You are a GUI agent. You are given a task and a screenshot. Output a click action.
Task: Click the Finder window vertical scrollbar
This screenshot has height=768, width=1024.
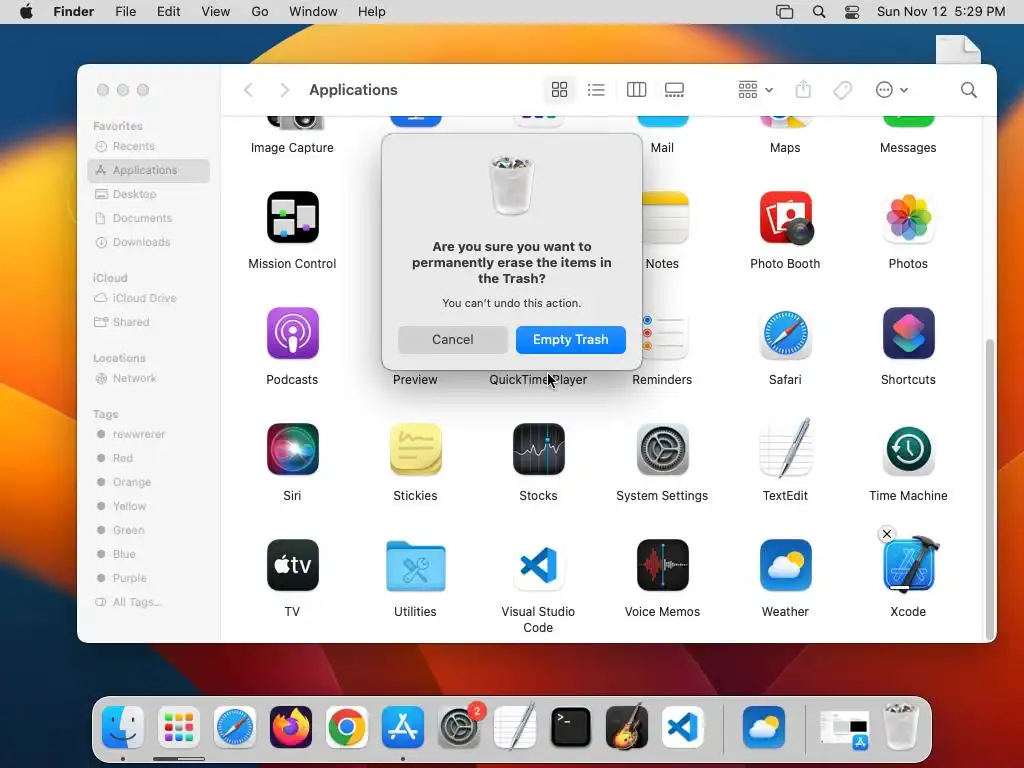tap(990, 488)
